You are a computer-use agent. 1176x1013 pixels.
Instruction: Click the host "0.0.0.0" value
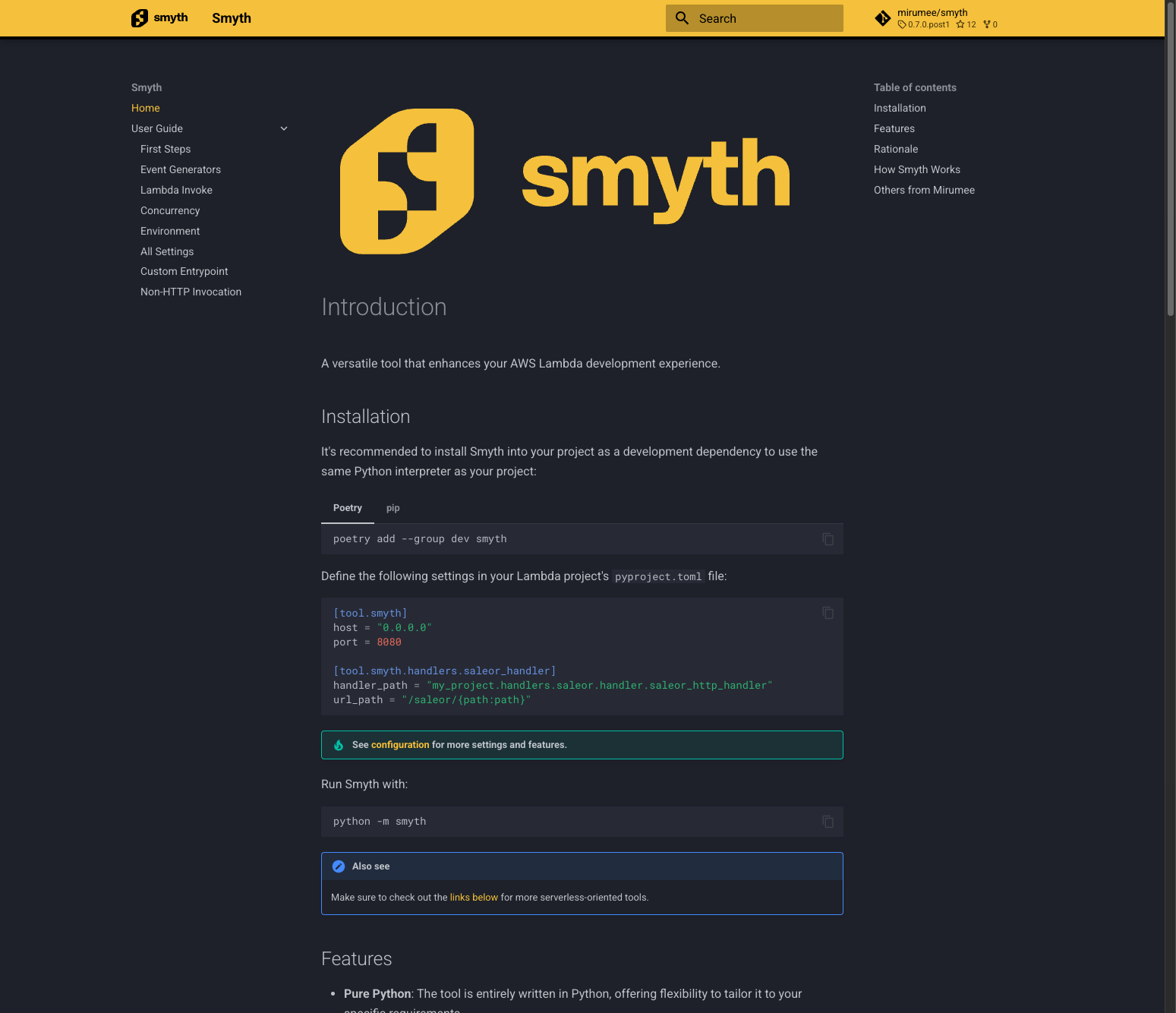tap(405, 627)
